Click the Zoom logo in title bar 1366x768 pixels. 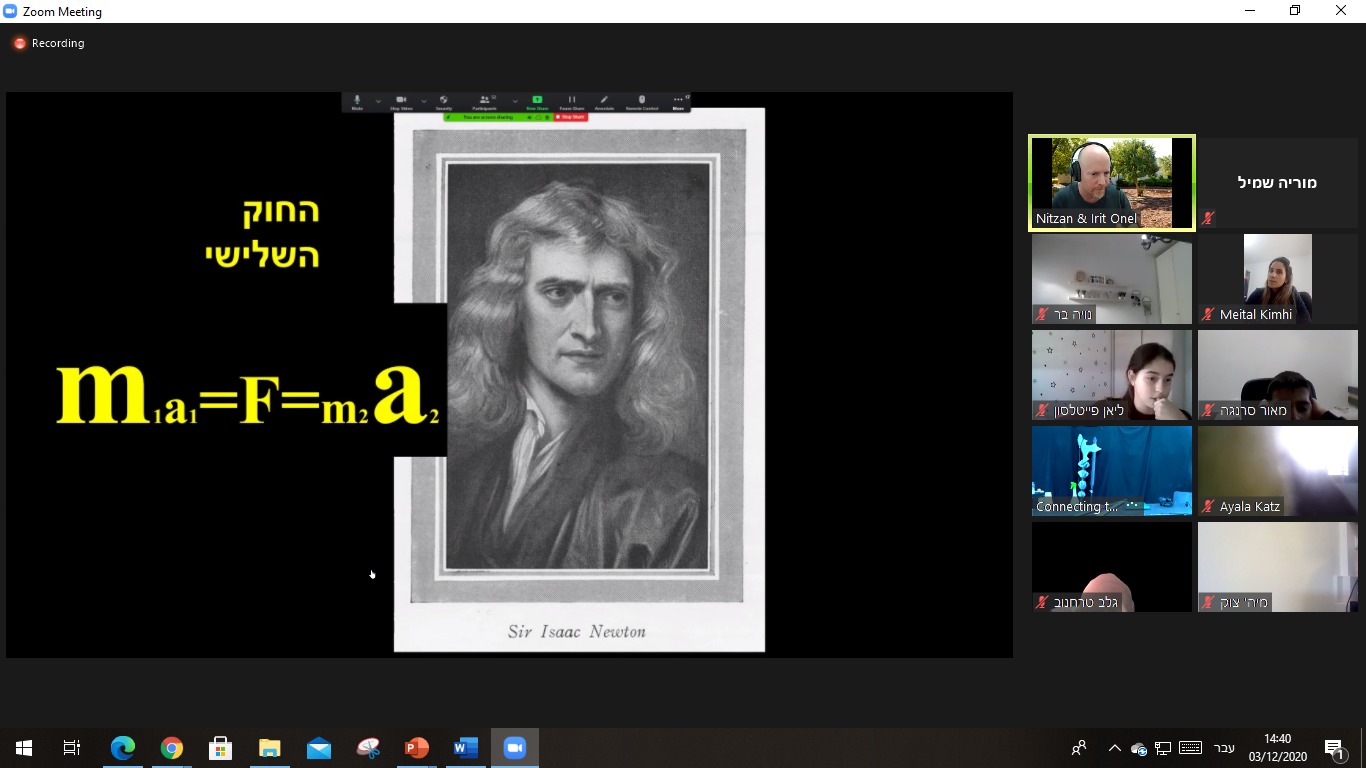[x=10, y=12]
